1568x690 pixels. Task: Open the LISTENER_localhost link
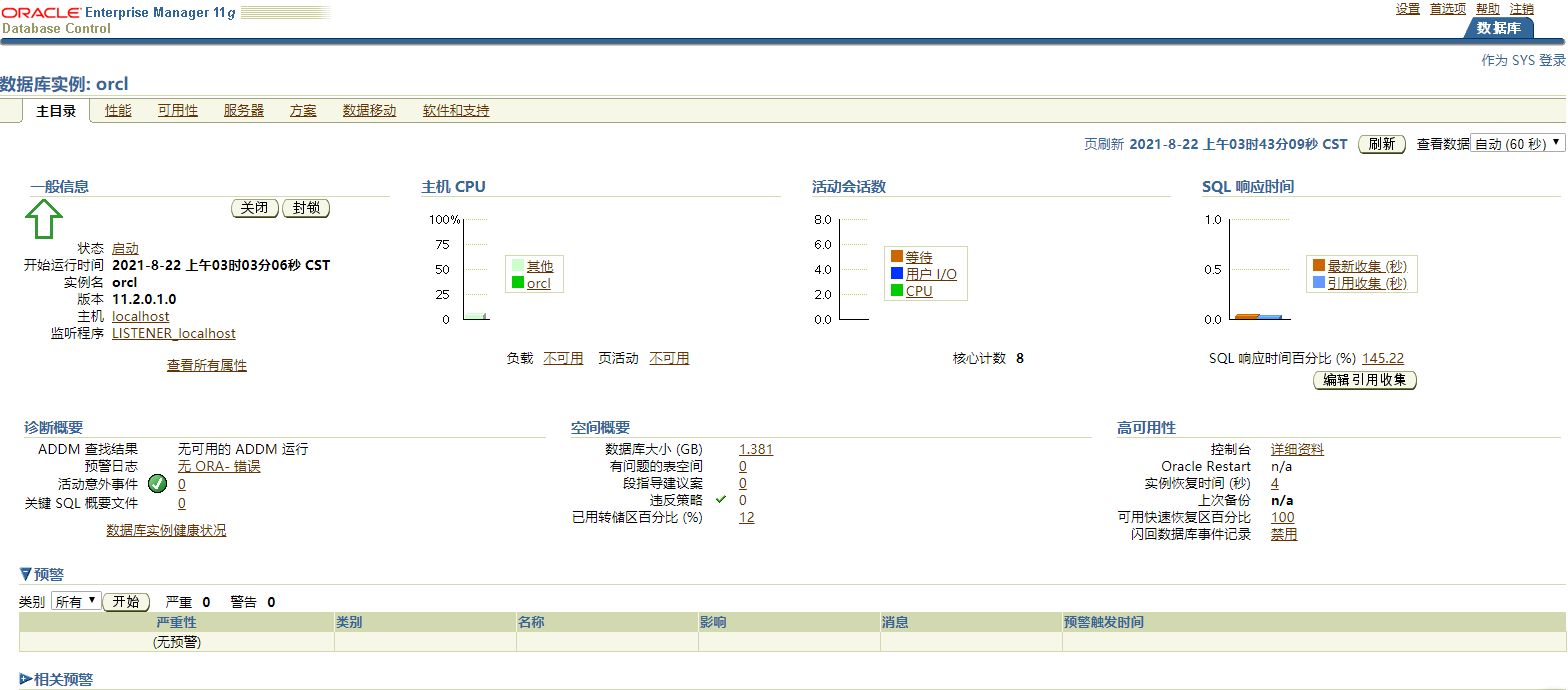(174, 333)
